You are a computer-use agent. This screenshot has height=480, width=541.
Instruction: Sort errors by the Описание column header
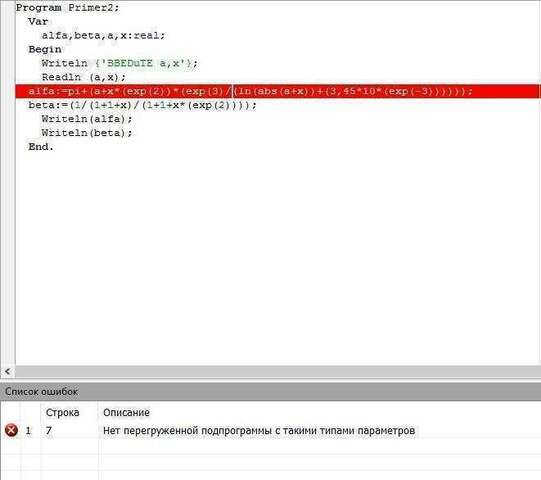(x=126, y=412)
